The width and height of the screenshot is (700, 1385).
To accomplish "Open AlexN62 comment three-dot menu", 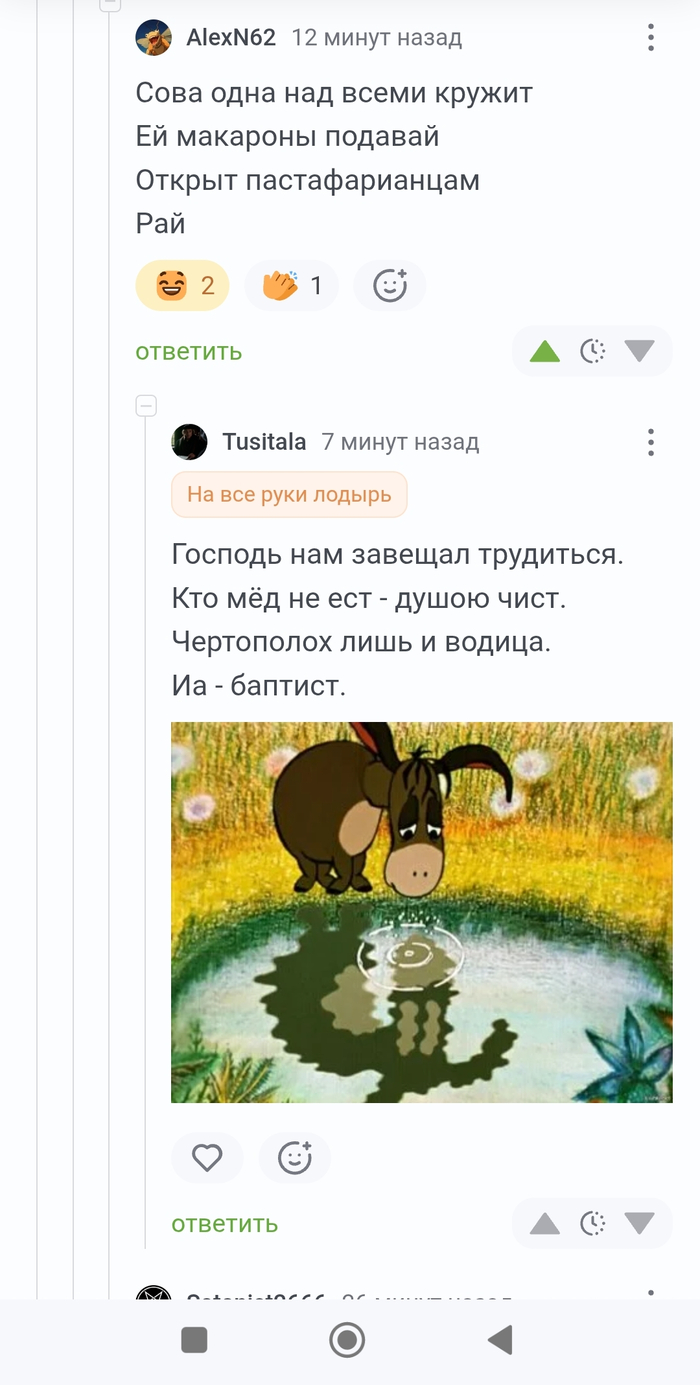I will point(650,38).
